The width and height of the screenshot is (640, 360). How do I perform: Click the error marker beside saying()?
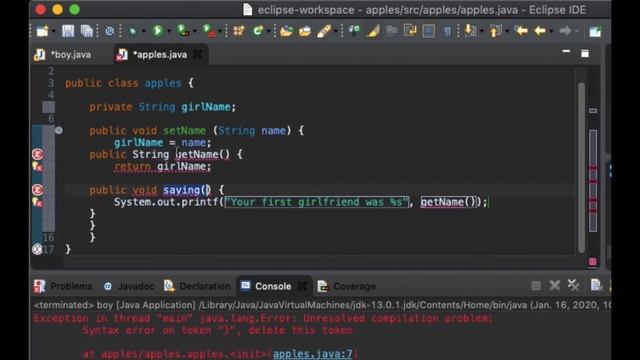click(x=37, y=189)
